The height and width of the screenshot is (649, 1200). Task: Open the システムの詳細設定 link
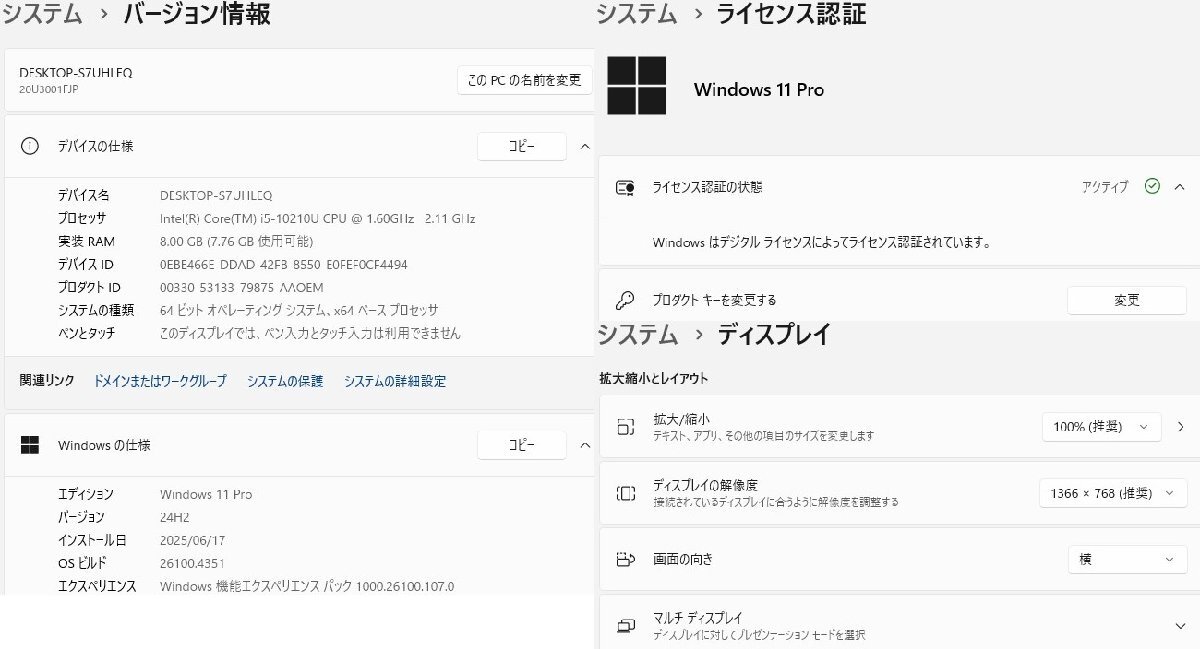[395, 381]
